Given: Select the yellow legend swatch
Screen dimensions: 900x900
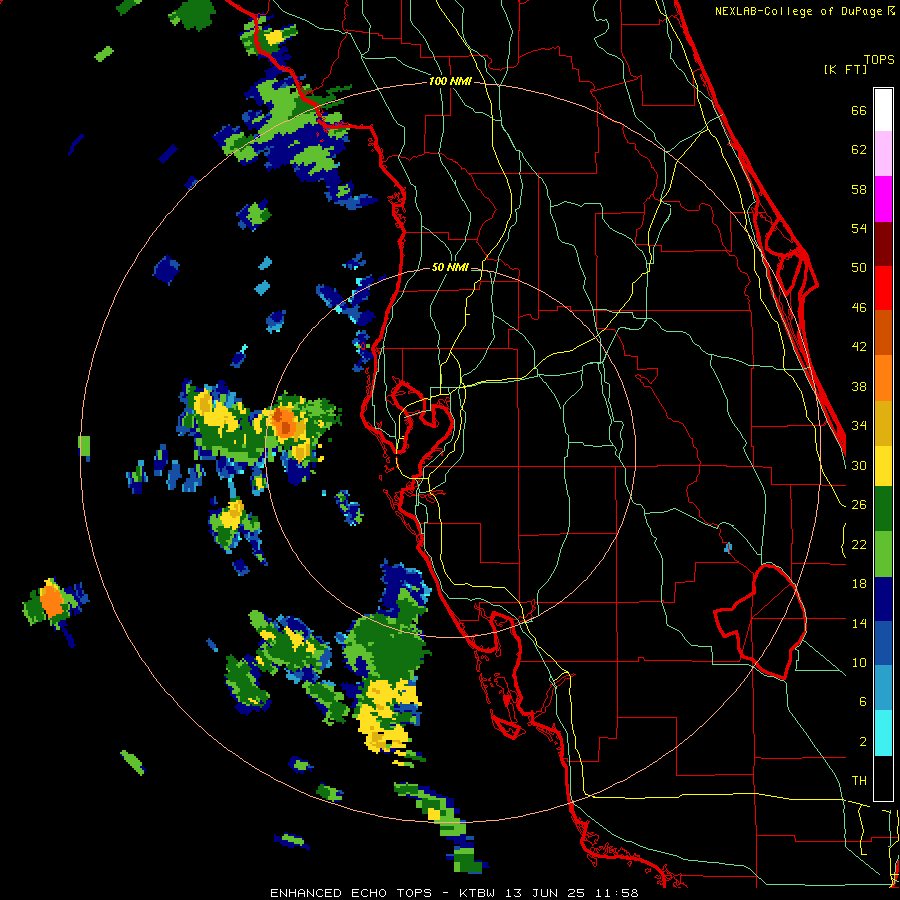Looking at the screenshot, I should tap(883, 465).
